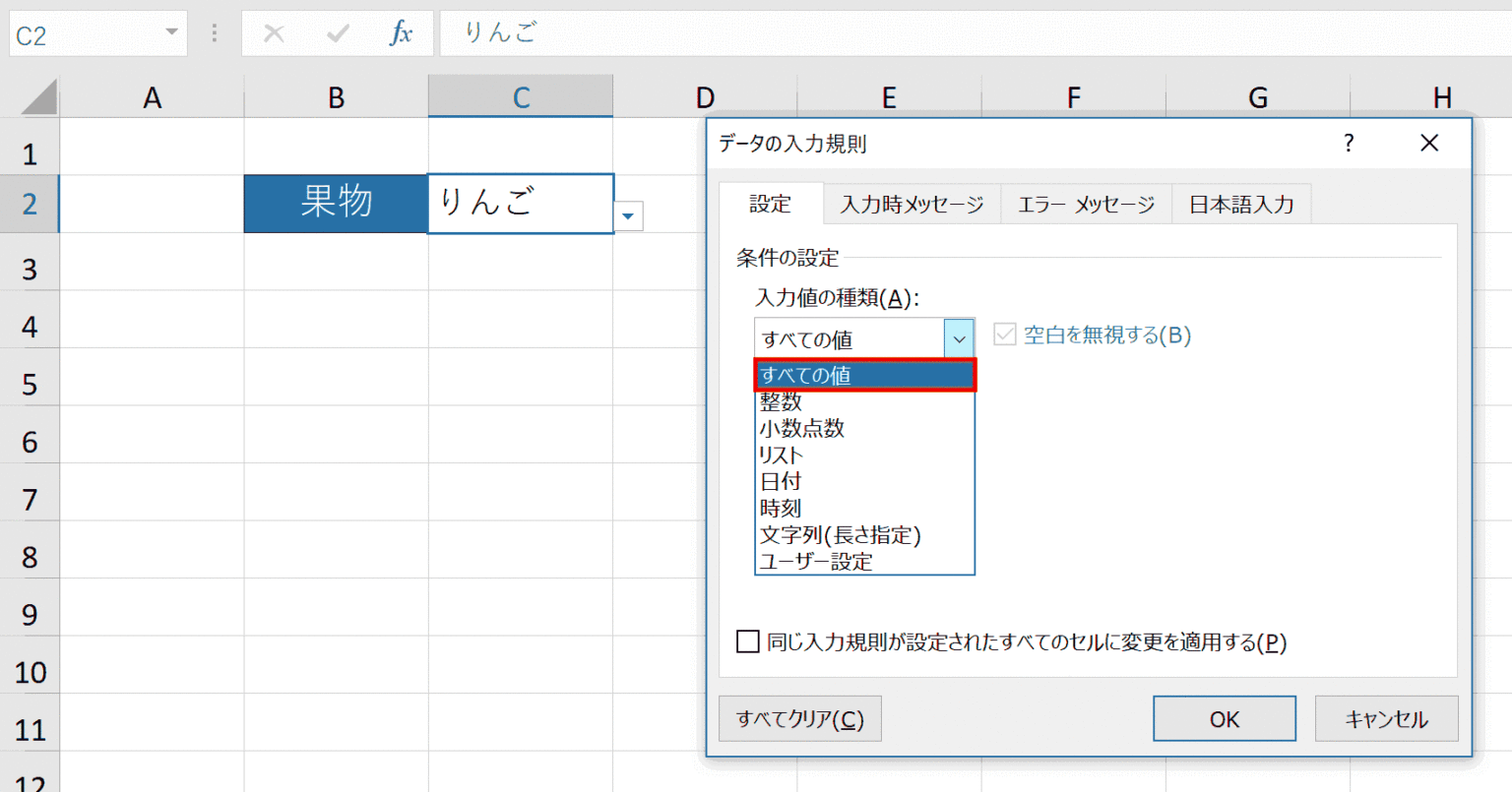Click the すべてクリア button
Viewport: 1512px width, 792px height.
tap(799, 718)
